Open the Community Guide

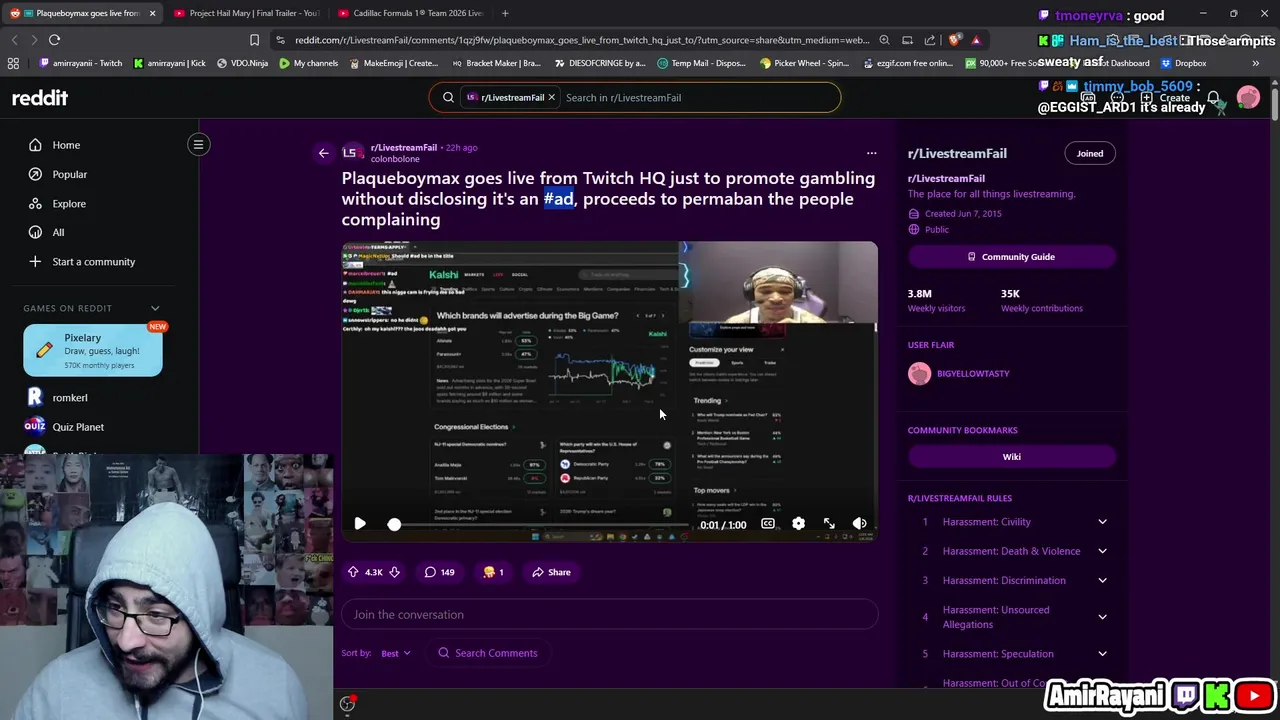(1011, 257)
